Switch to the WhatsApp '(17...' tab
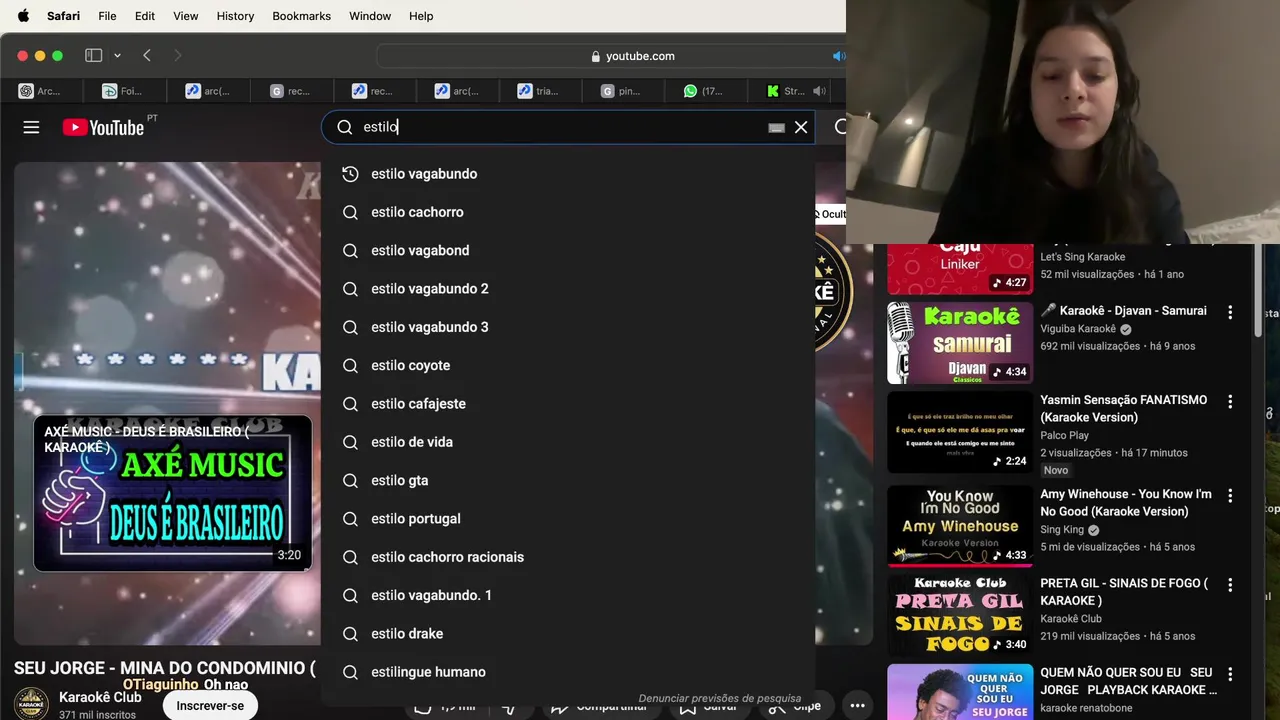1280x720 pixels. (703, 91)
